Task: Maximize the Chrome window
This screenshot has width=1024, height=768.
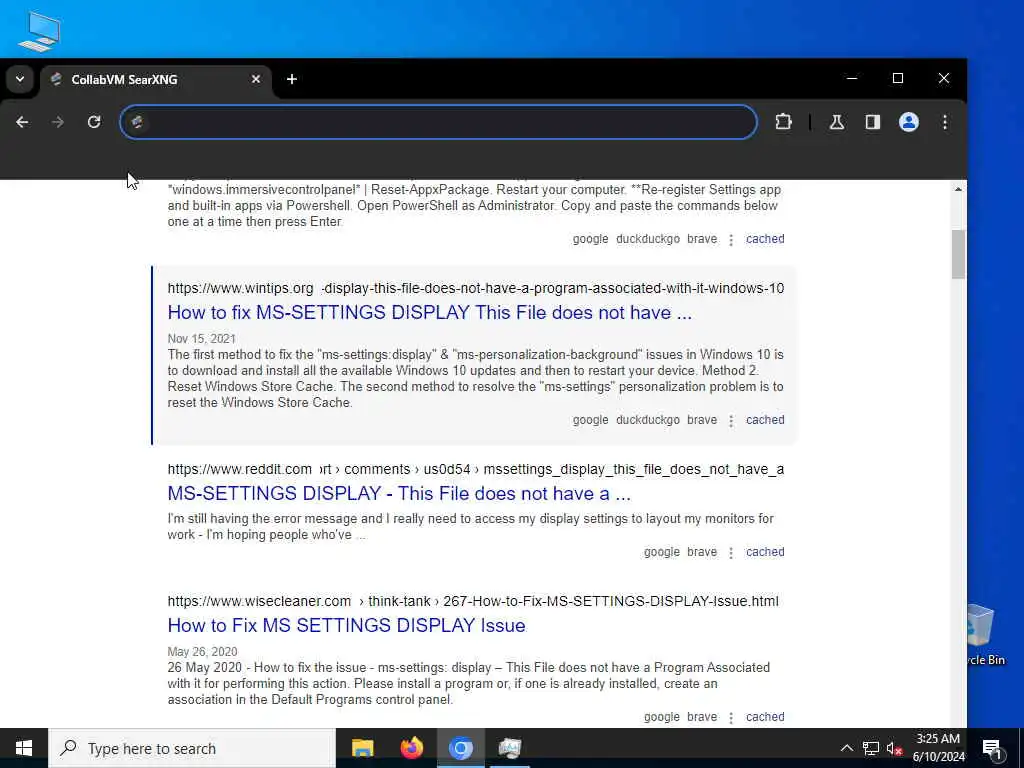Action: (x=898, y=78)
